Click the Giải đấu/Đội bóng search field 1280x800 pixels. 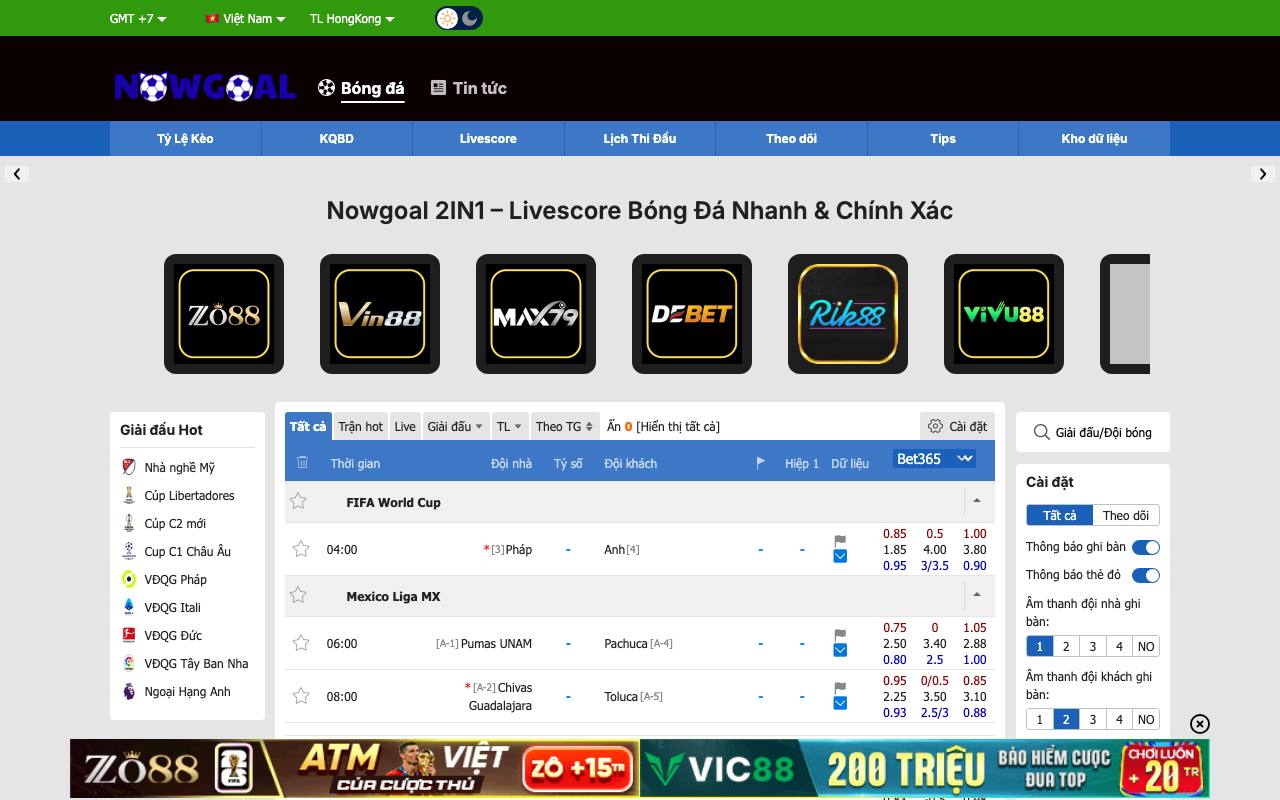click(x=1093, y=432)
